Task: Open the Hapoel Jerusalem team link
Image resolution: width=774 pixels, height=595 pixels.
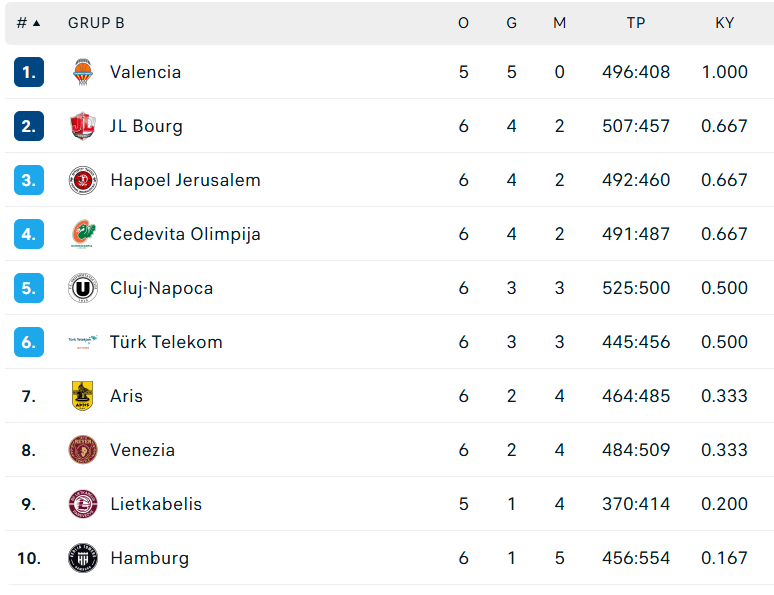Action: (185, 180)
